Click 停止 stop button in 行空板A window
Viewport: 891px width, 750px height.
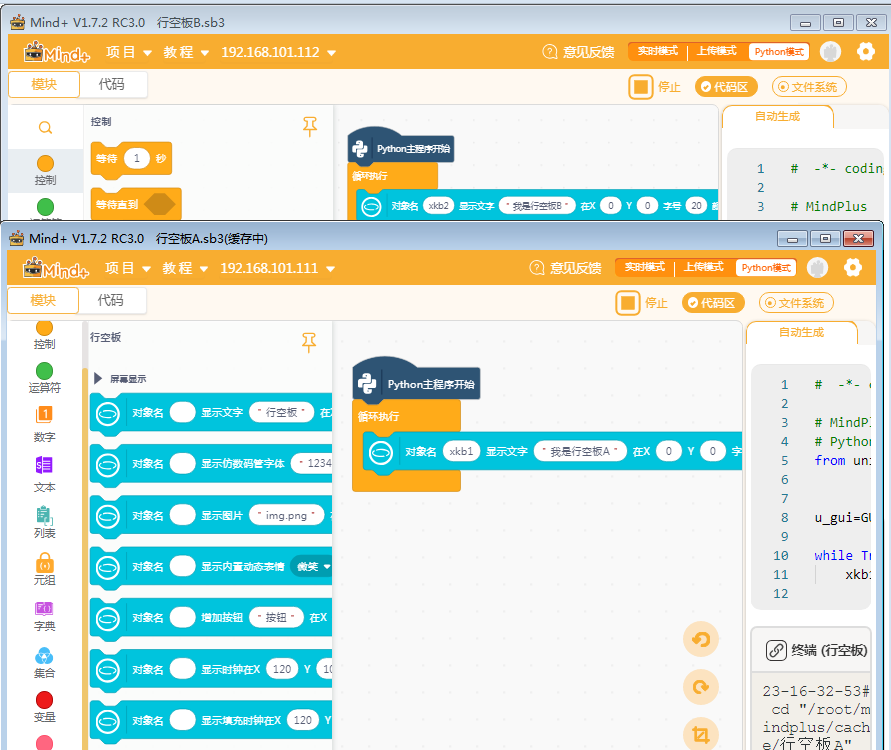point(642,303)
